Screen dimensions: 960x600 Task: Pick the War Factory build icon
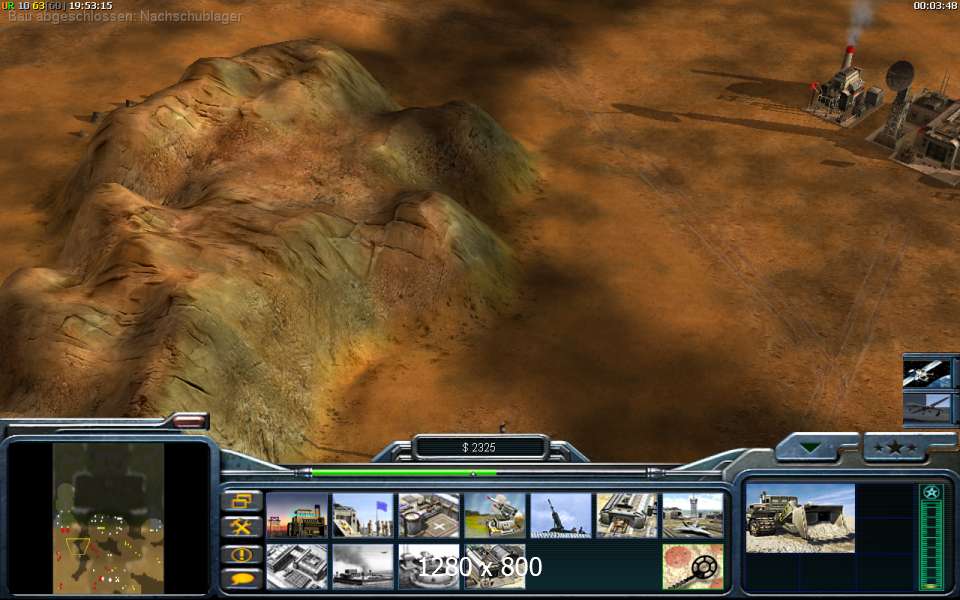click(628, 516)
